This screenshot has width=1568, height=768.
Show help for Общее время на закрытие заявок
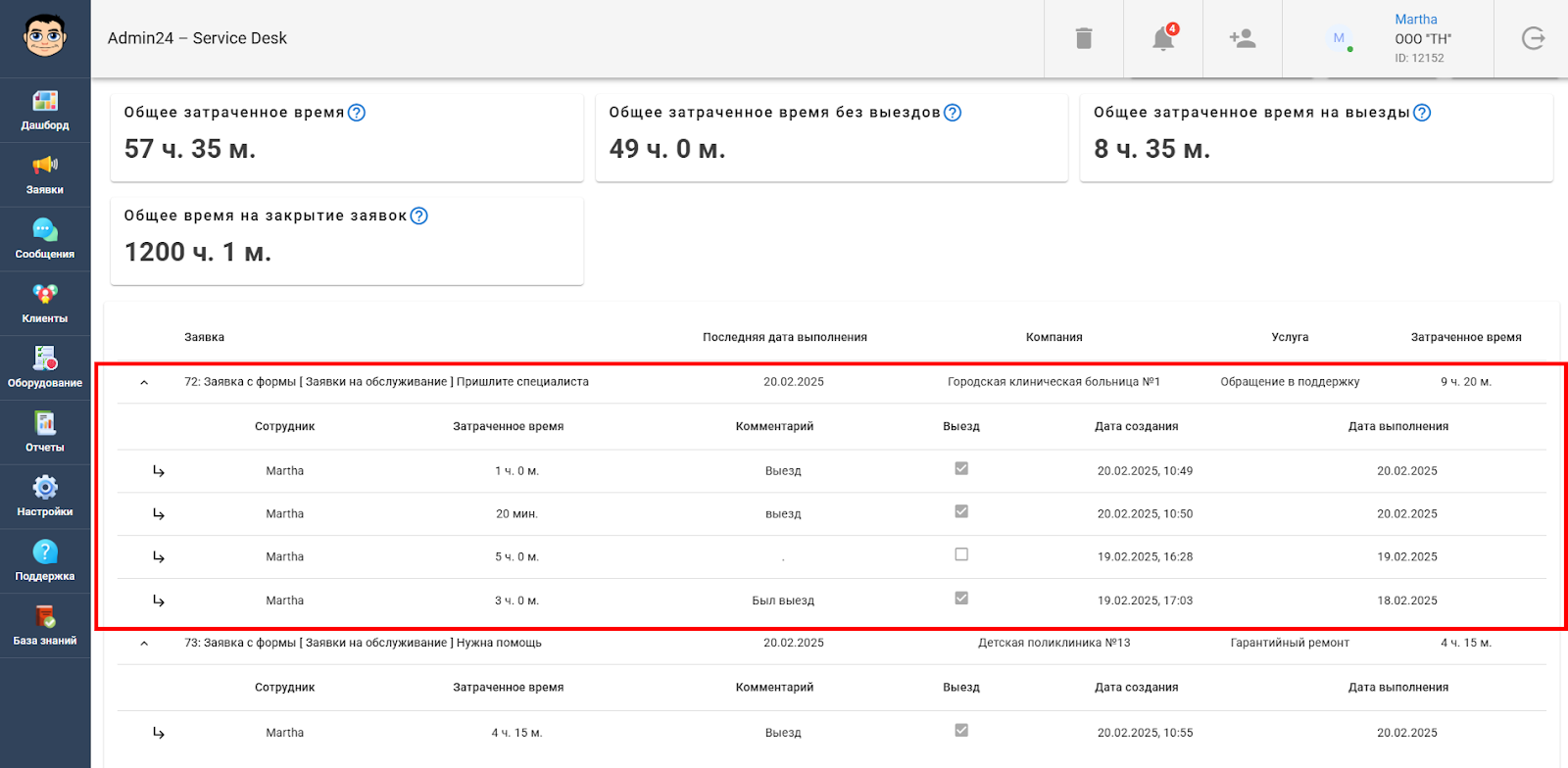point(418,216)
